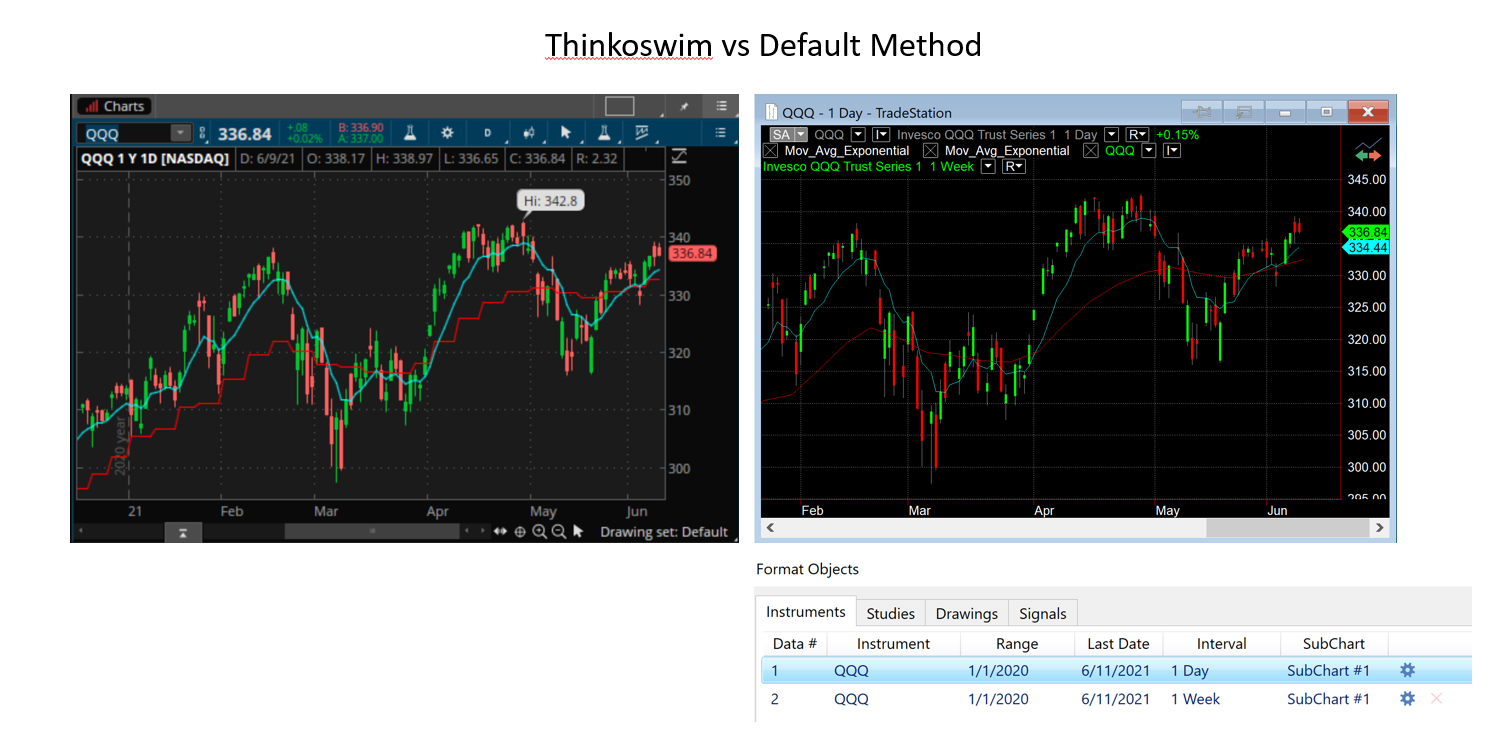Zoom out with the magnifier minus icon
This screenshot has width=1508, height=754.
[559, 532]
